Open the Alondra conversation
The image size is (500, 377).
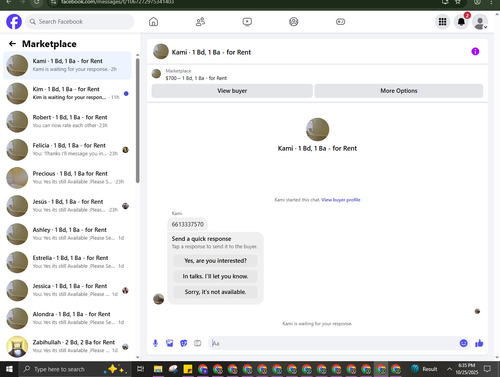pyautogui.click(x=67, y=318)
